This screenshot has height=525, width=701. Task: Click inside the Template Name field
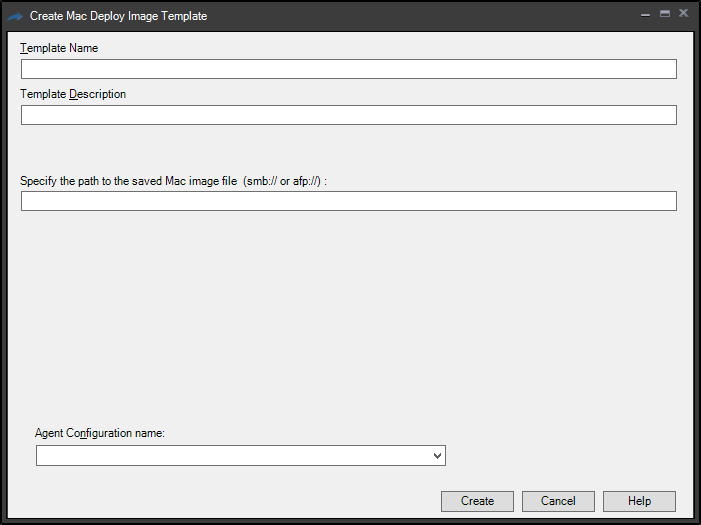[x=348, y=69]
